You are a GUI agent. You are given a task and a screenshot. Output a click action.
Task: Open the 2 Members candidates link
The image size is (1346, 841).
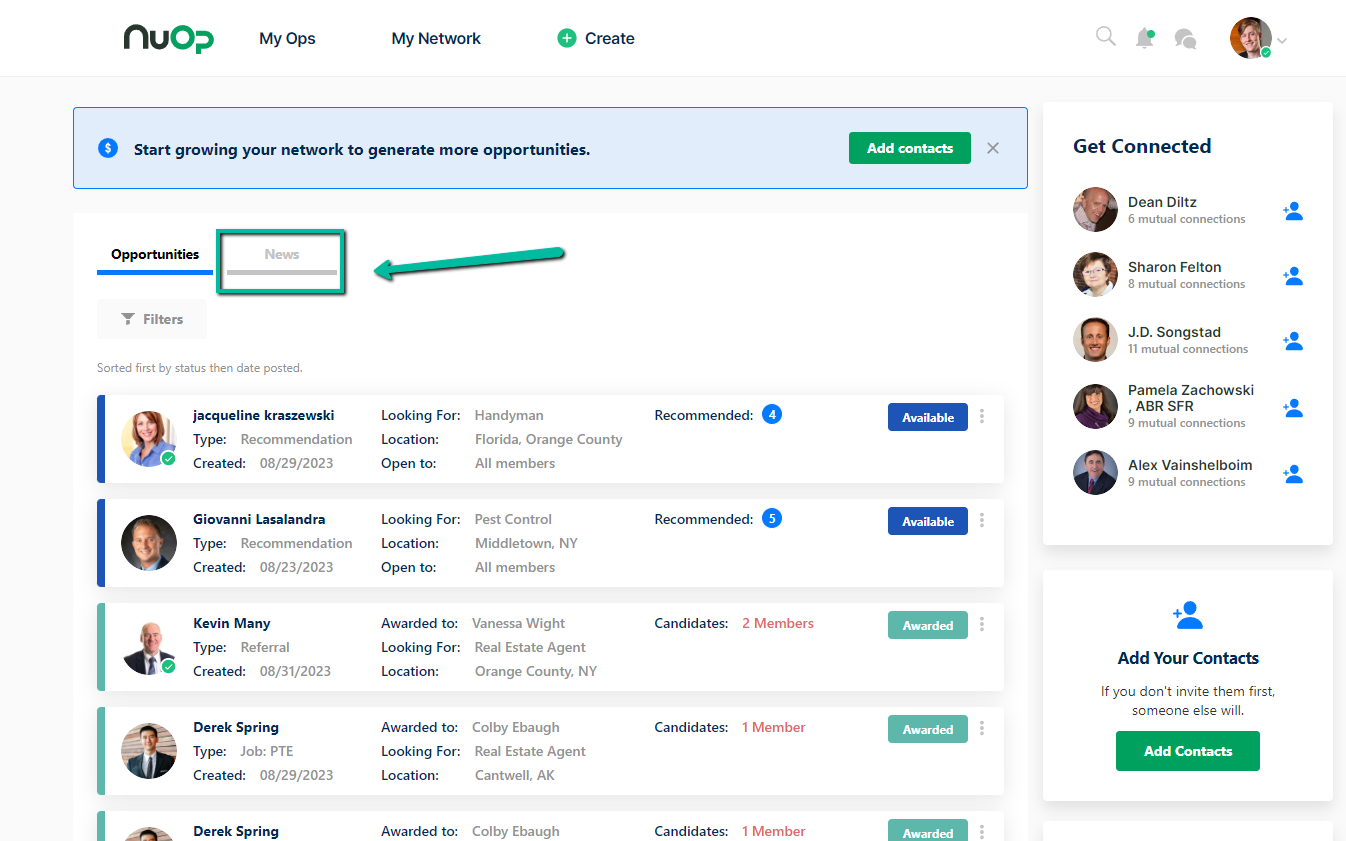tap(778, 623)
